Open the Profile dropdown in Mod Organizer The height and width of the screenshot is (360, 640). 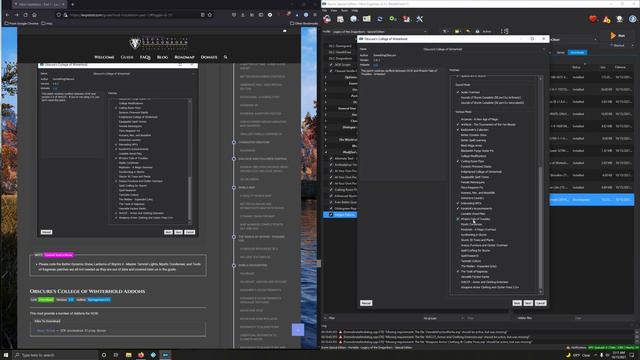pos(380,31)
